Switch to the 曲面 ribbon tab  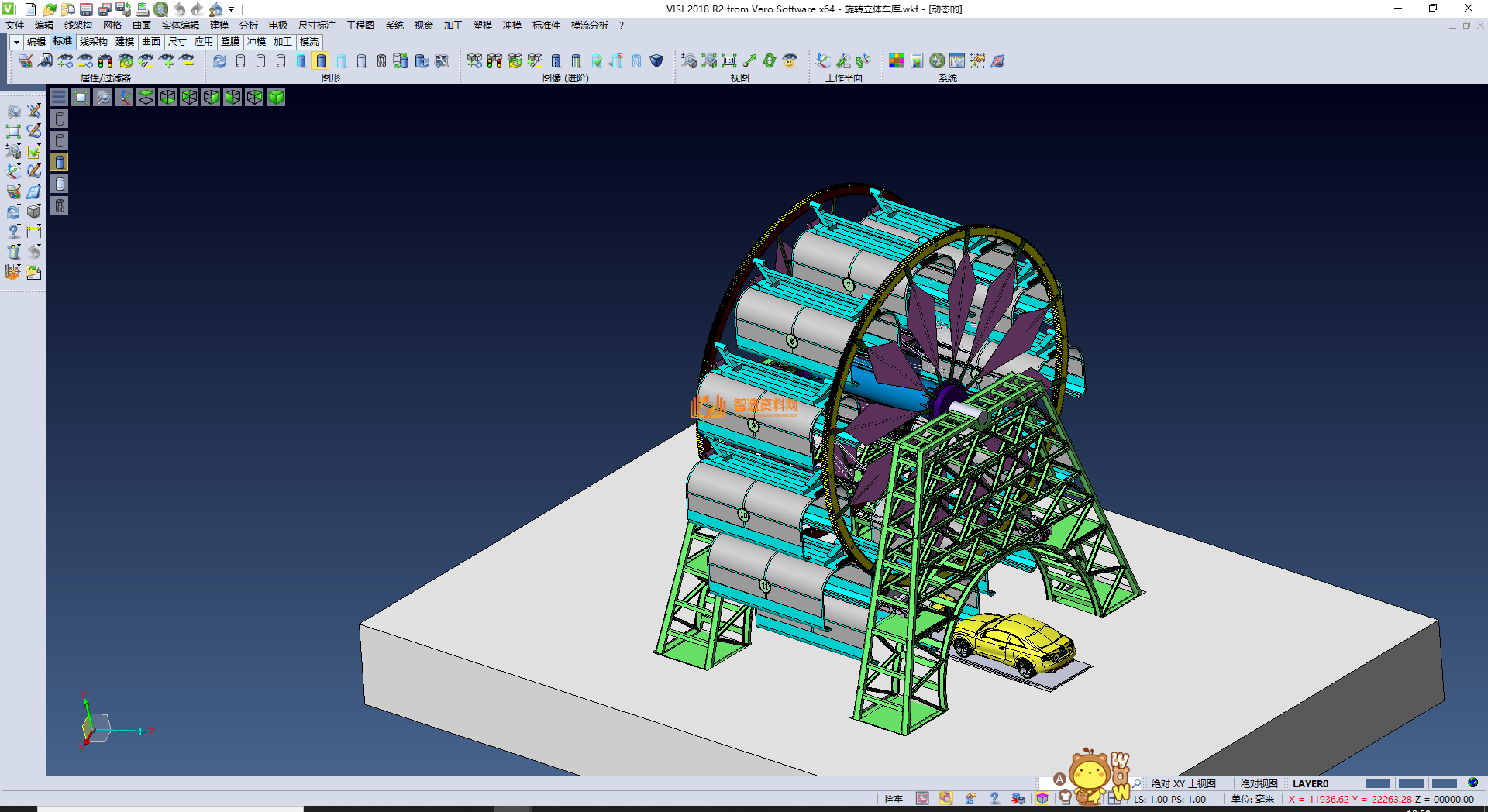pos(150,42)
